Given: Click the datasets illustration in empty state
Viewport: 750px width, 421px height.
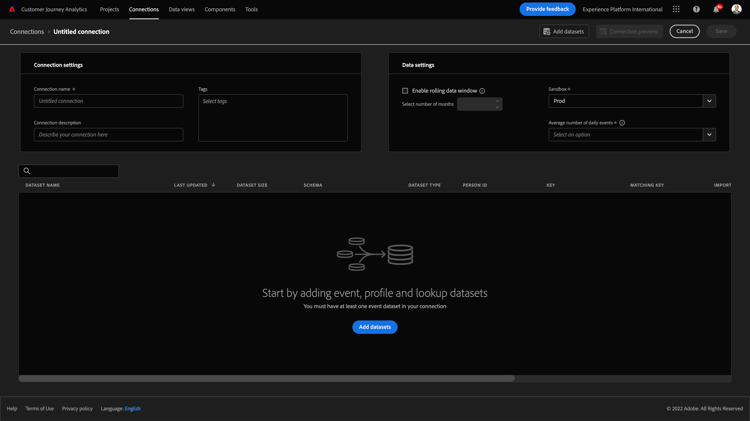Looking at the screenshot, I should tap(375, 254).
